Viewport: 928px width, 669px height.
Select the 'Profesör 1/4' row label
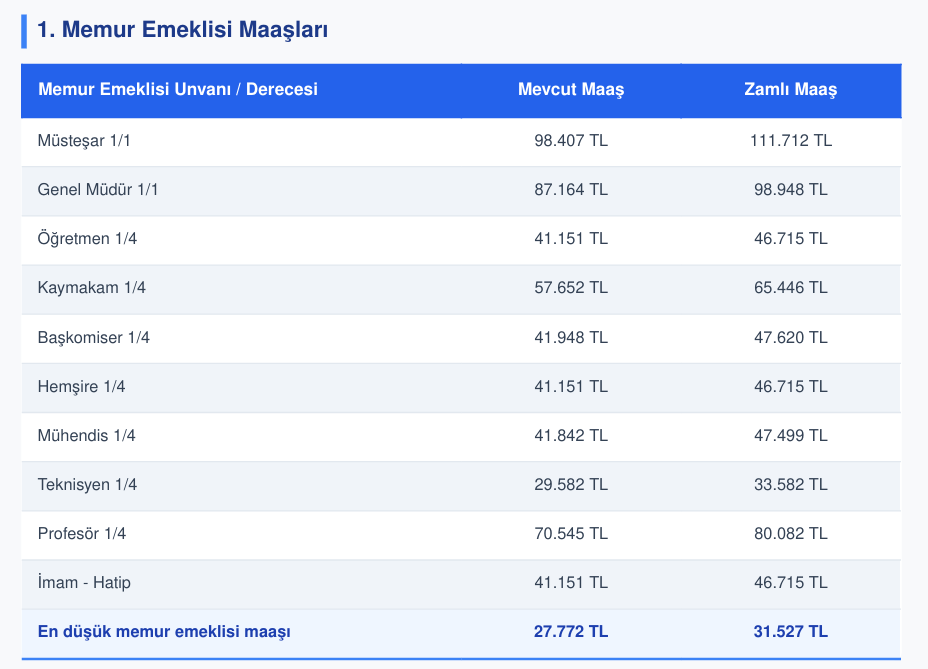tap(82, 533)
